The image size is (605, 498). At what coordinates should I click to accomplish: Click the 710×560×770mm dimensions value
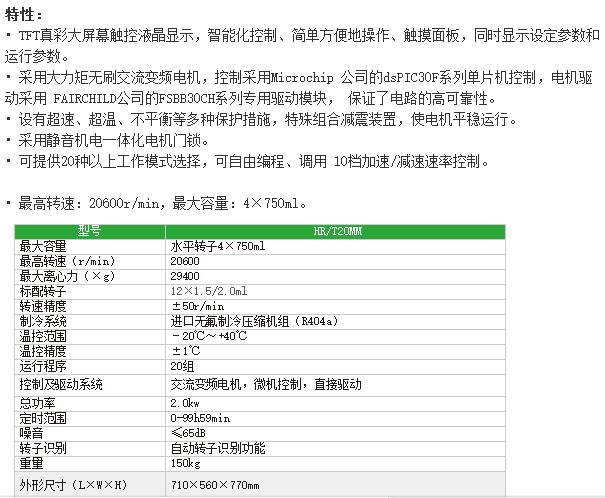pos(214,485)
